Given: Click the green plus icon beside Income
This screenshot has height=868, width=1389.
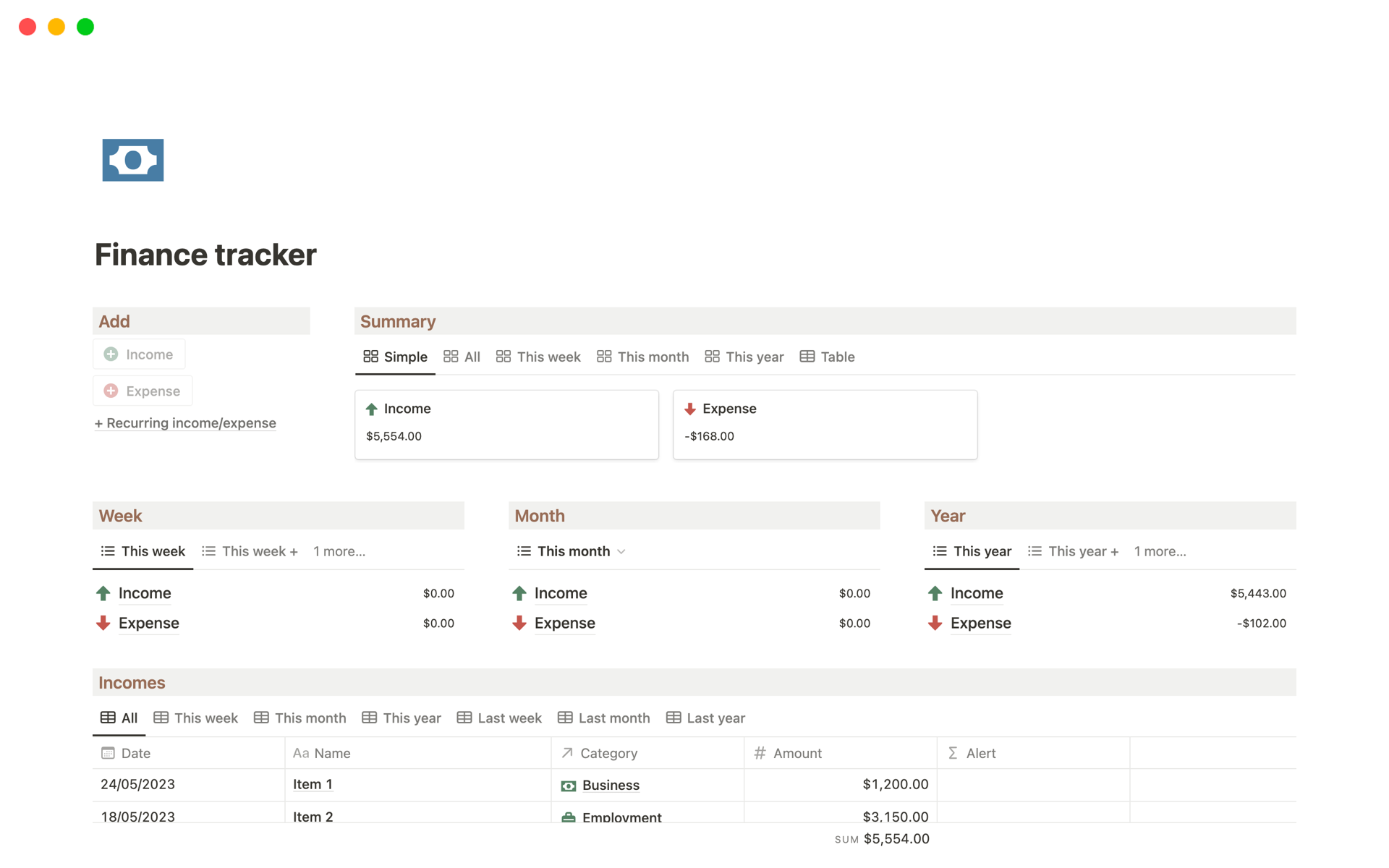Looking at the screenshot, I should (111, 354).
